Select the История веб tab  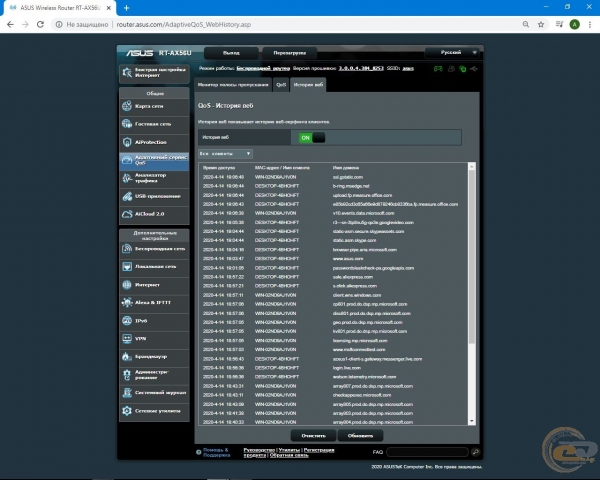pos(308,85)
